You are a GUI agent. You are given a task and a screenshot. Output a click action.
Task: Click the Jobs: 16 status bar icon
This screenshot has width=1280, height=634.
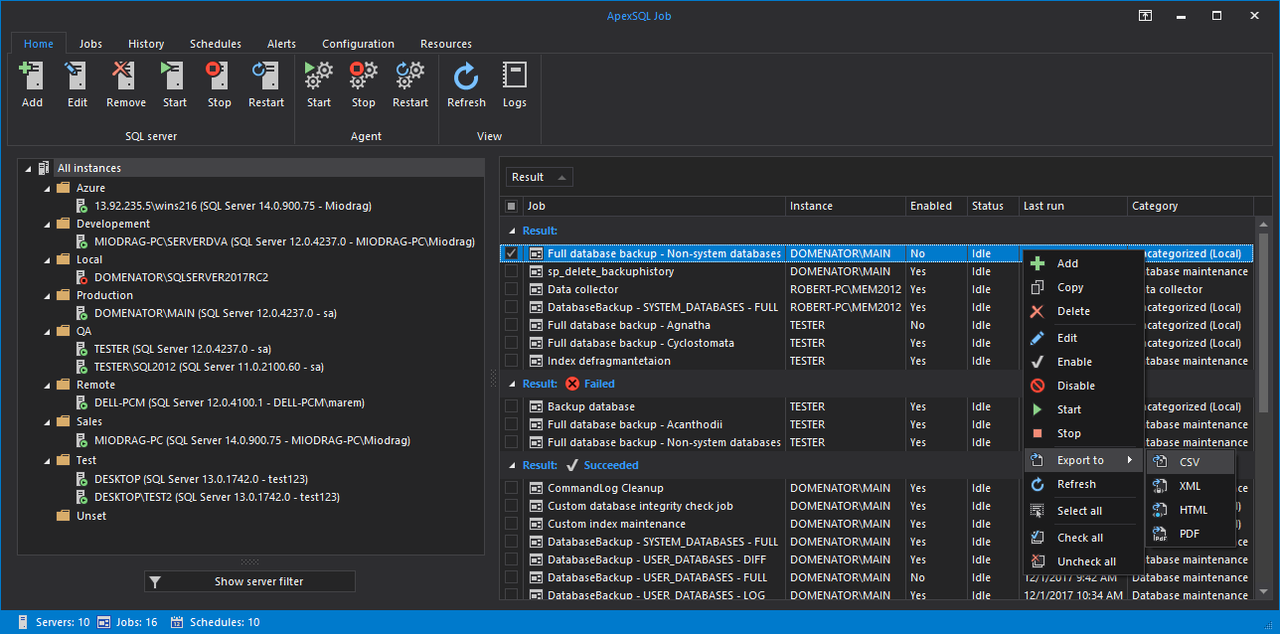click(103, 622)
